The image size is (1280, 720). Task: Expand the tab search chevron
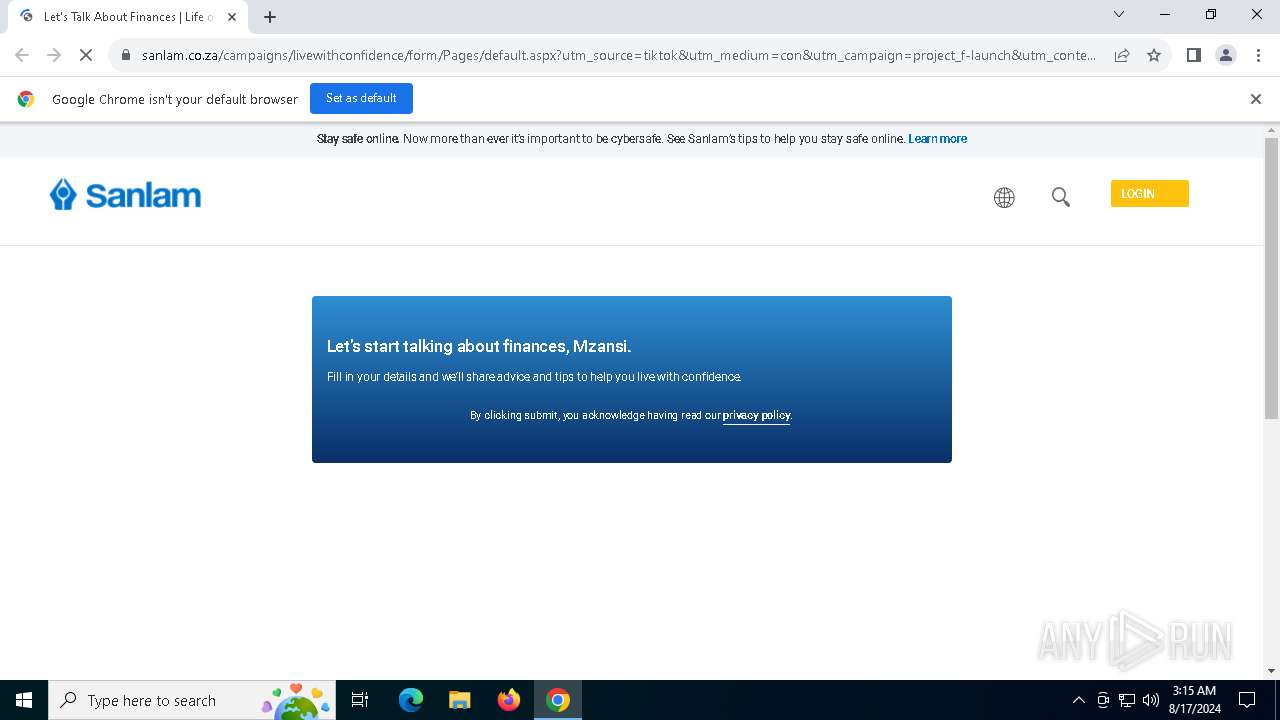(x=1119, y=14)
